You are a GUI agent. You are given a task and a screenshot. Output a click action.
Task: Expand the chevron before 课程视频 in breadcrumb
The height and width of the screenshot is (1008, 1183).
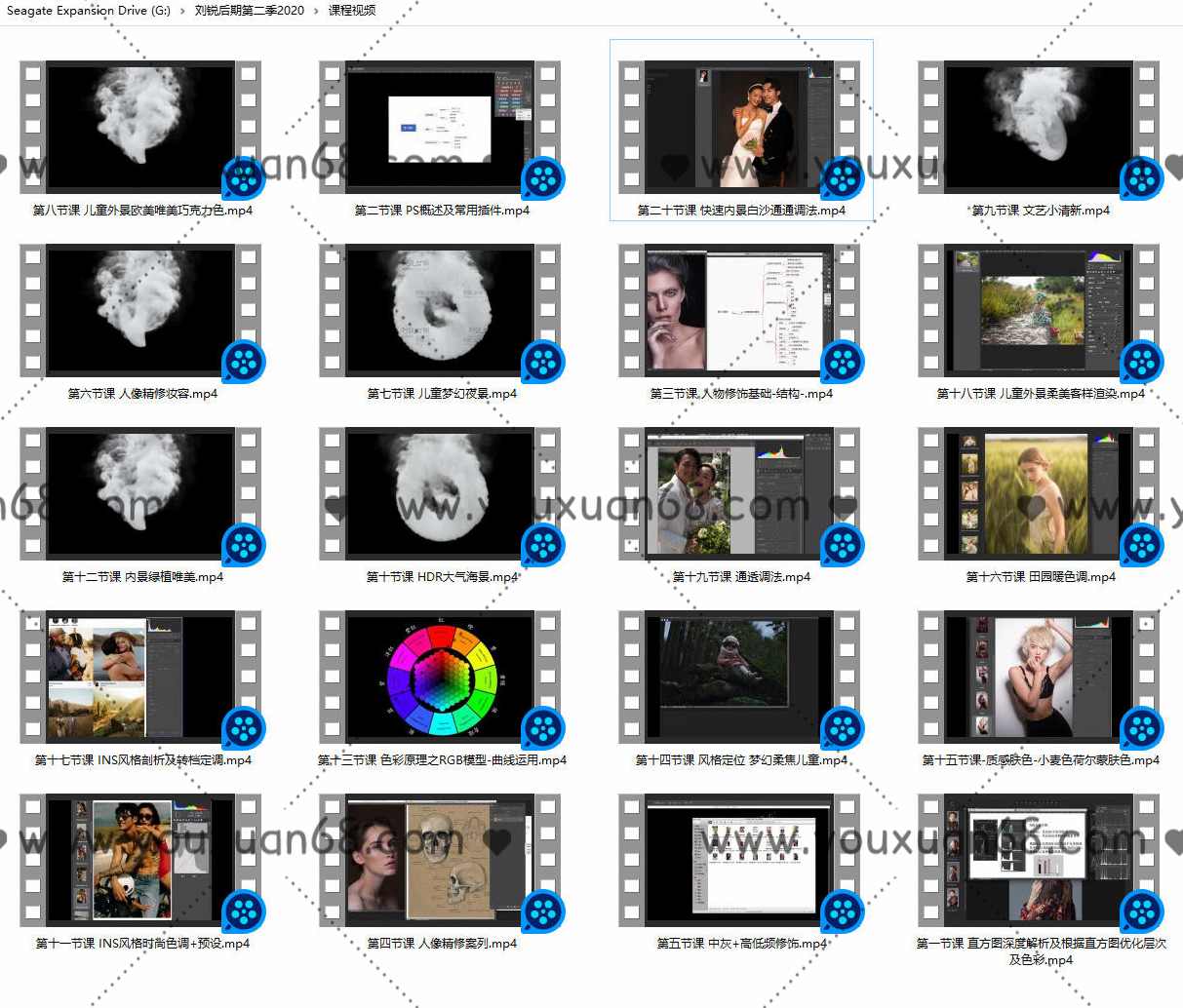pos(316,11)
